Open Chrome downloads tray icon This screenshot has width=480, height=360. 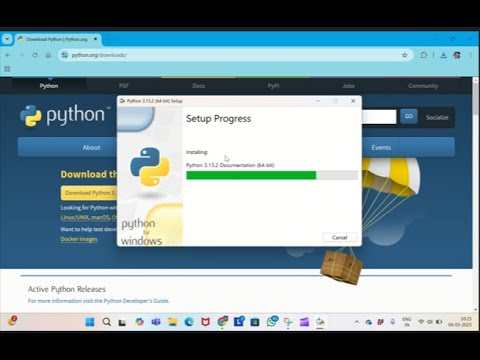[443, 55]
